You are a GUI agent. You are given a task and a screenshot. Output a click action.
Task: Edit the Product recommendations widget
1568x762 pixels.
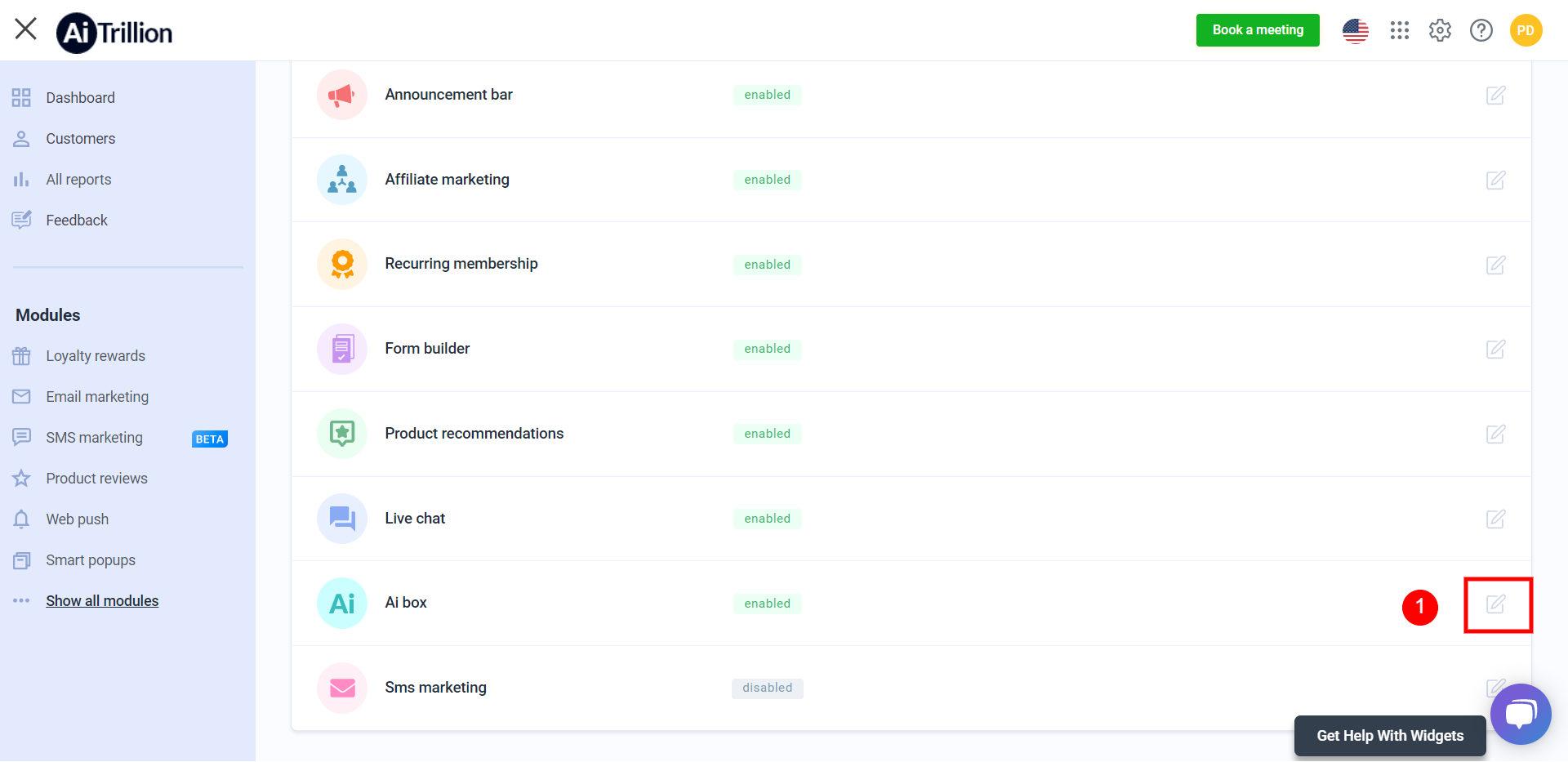(x=1495, y=434)
